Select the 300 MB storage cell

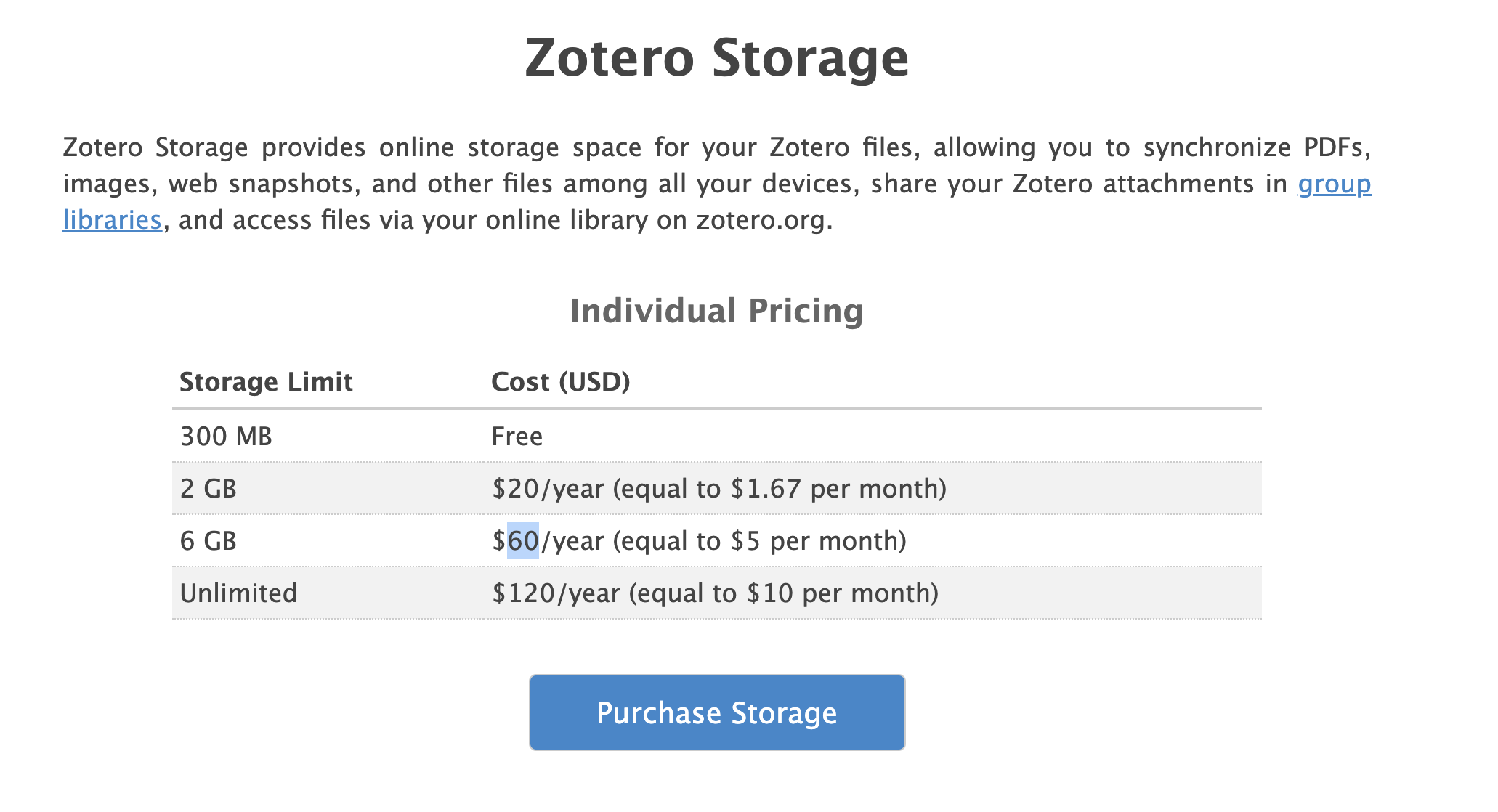pos(226,437)
